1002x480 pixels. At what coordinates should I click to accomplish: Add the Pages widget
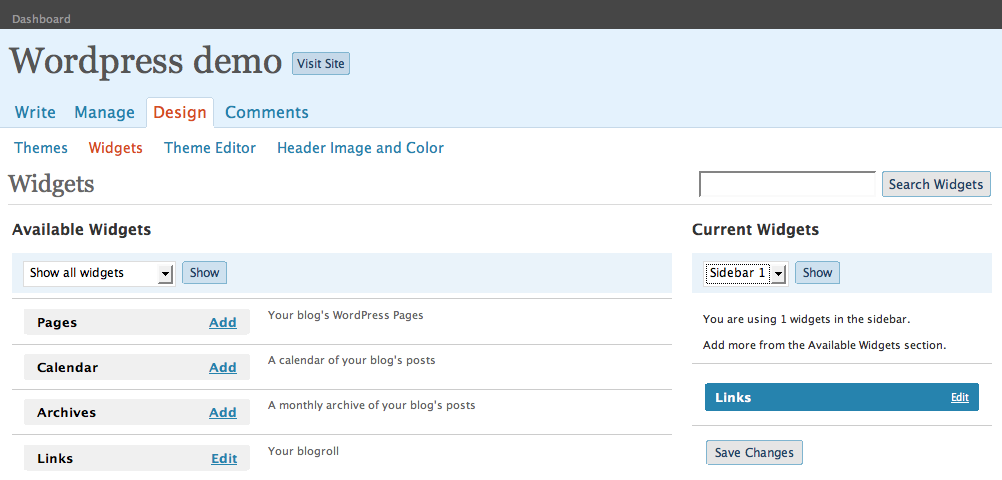[x=223, y=323]
